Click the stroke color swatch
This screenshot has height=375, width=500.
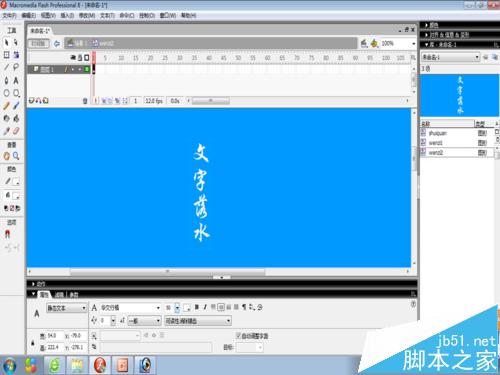click(16, 182)
